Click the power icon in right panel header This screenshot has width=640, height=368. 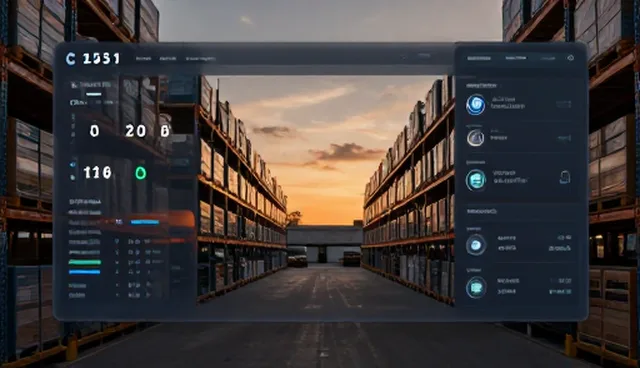(571, 58)
